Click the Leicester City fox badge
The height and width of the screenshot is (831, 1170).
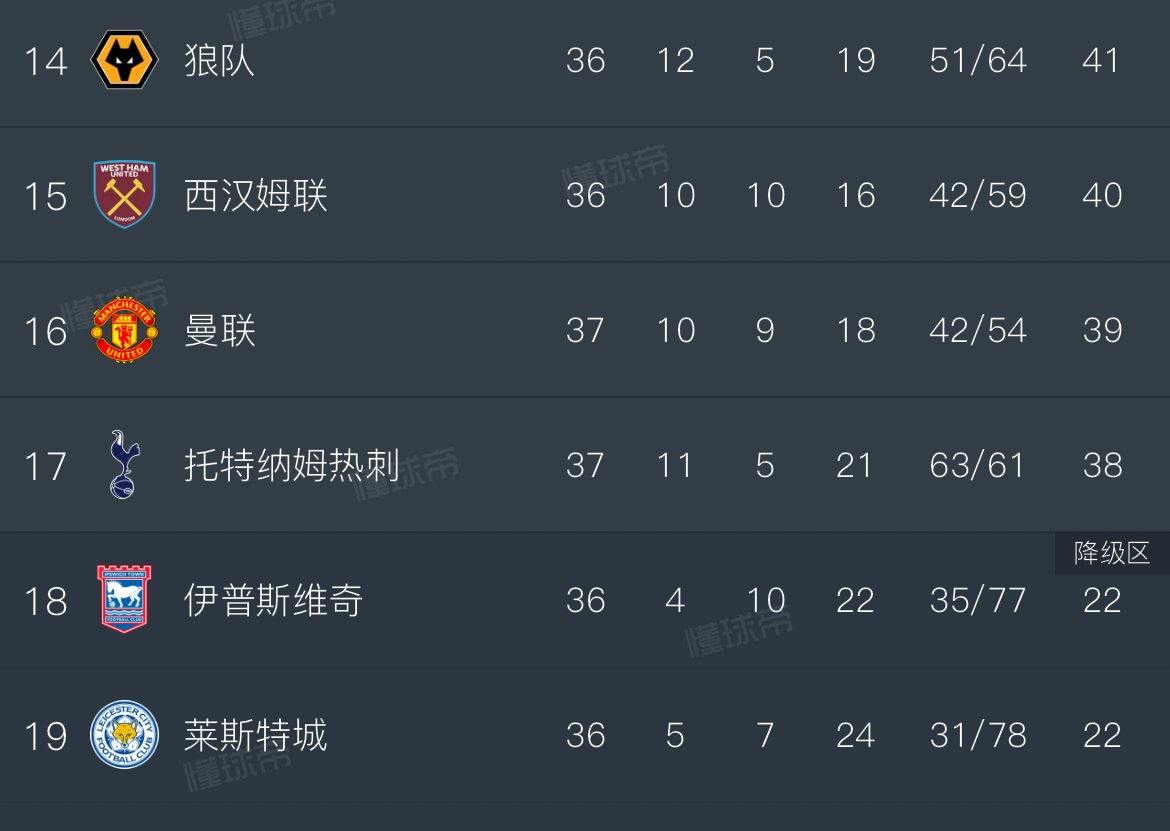[x=122, y=735]
